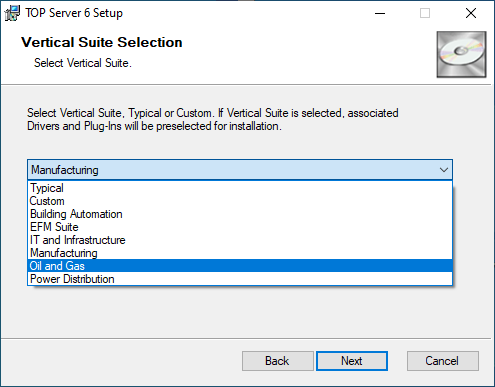Click the disabled maximize window button
Screen dimensions: 495x387
(425, 13)
